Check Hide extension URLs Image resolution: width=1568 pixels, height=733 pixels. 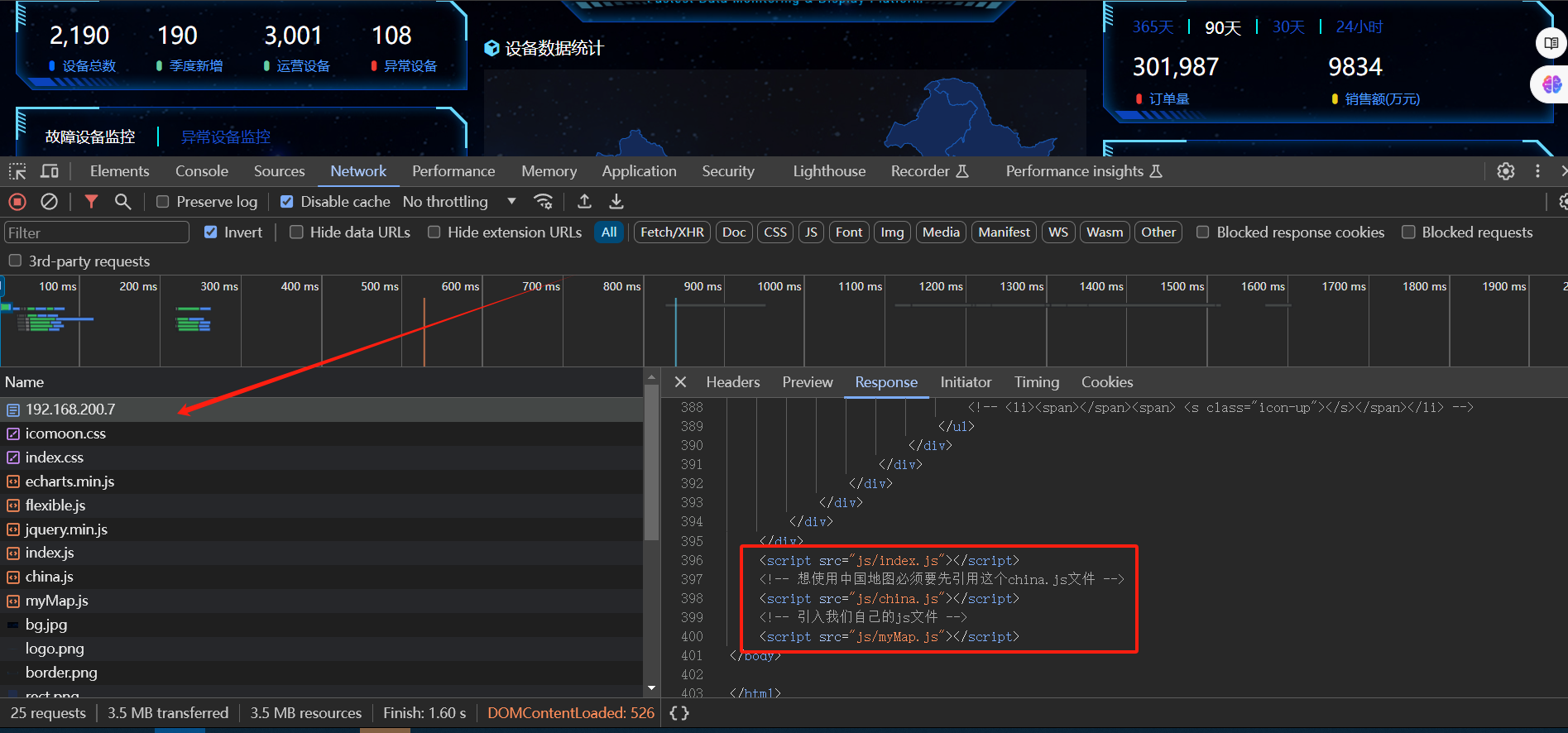[x=434, y=232]
